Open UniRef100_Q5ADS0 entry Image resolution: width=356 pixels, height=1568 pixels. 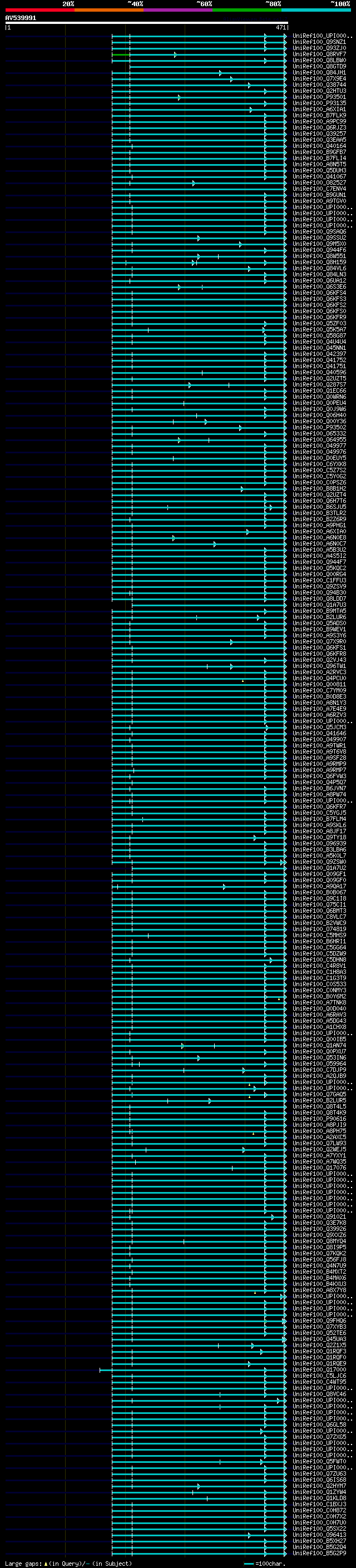319,624
